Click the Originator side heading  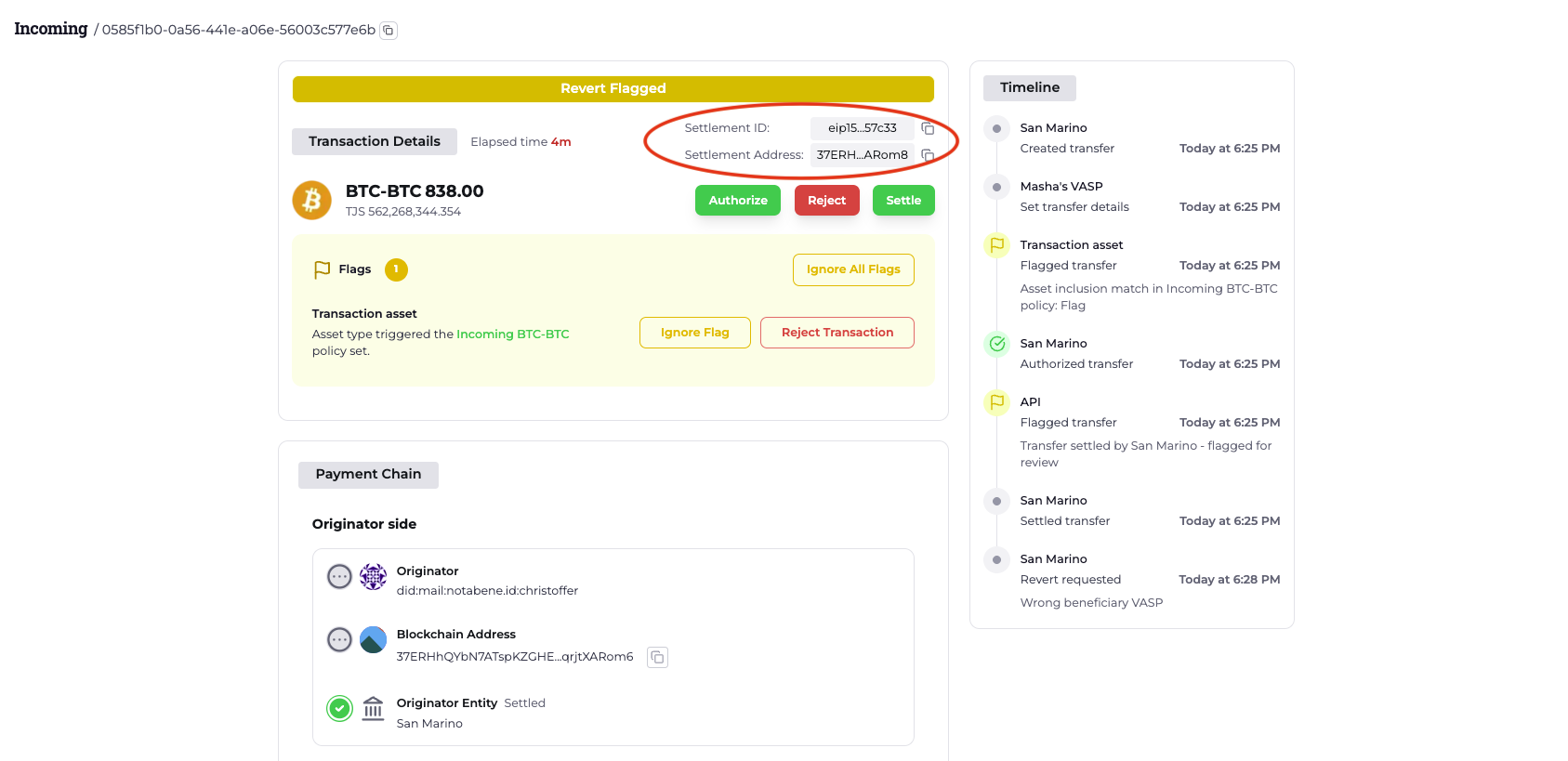click(364, 524)
